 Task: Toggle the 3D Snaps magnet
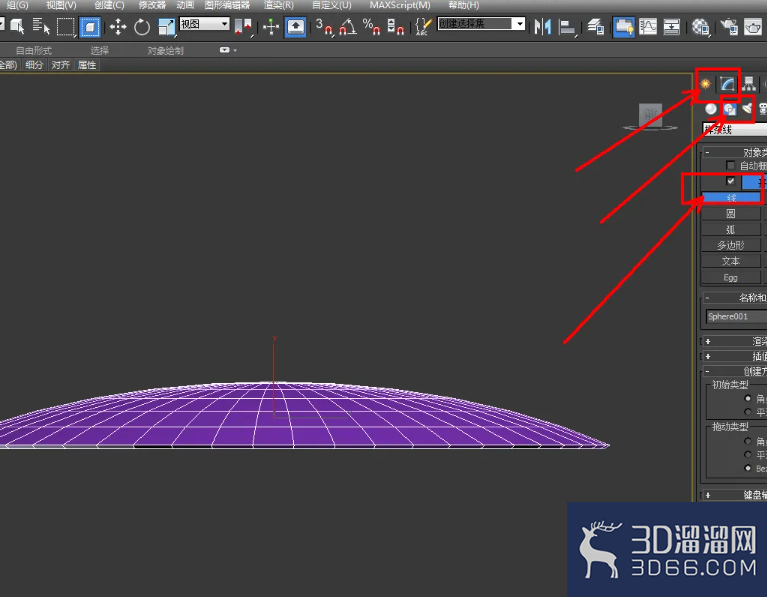[324, 26]
